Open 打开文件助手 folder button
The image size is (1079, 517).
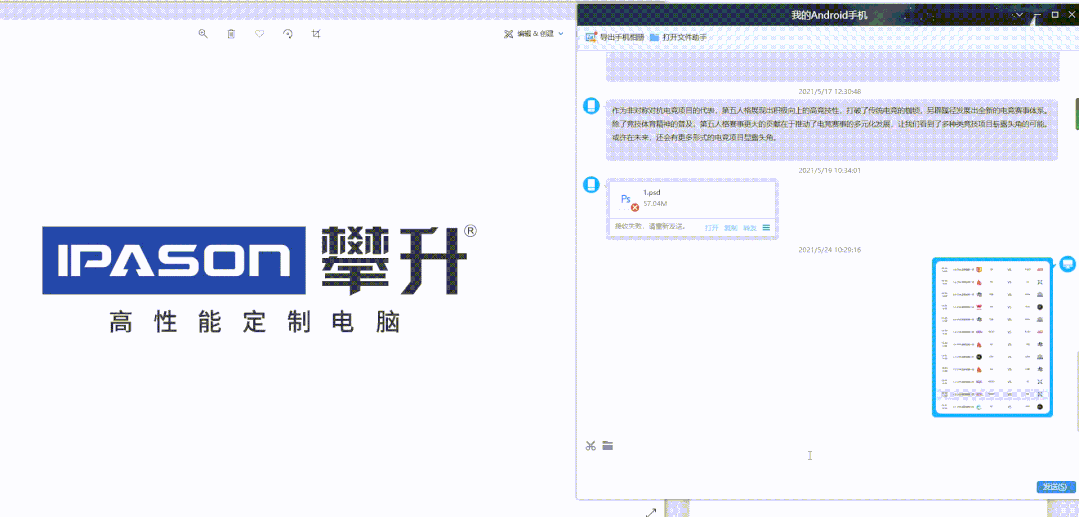[x=678, y=37]
